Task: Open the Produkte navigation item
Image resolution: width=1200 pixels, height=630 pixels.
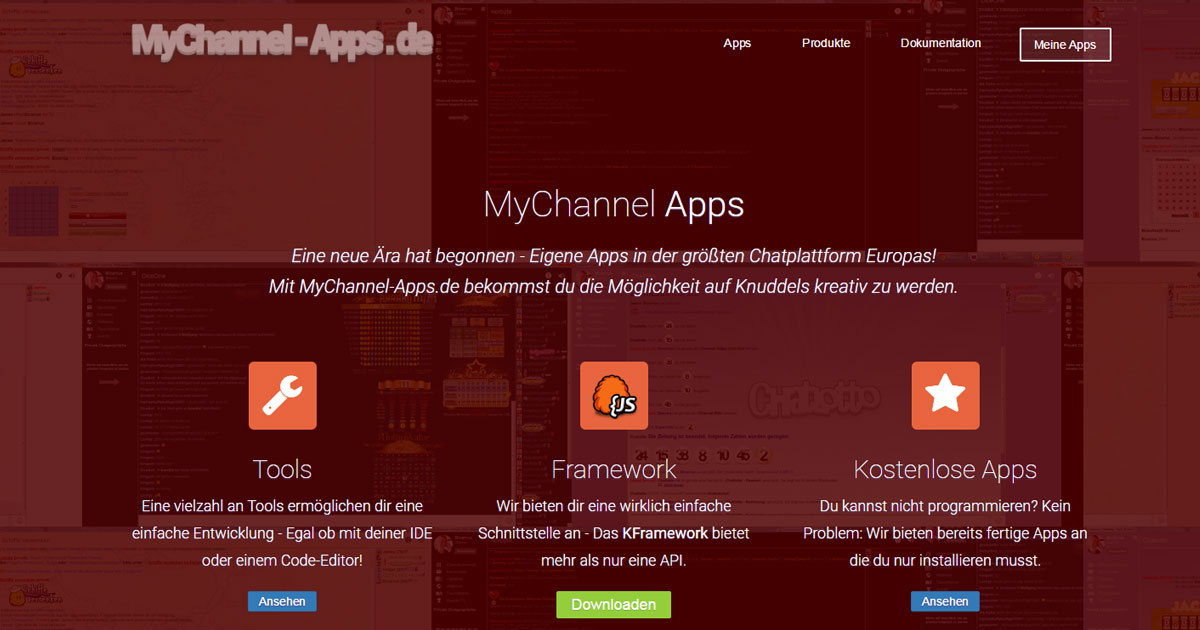Action: click(x=826, y=44)
